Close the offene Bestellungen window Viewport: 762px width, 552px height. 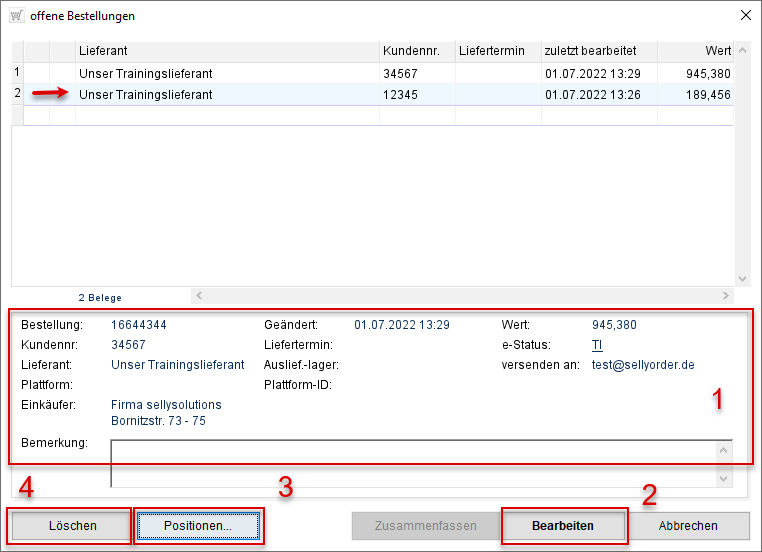[744, 15]
